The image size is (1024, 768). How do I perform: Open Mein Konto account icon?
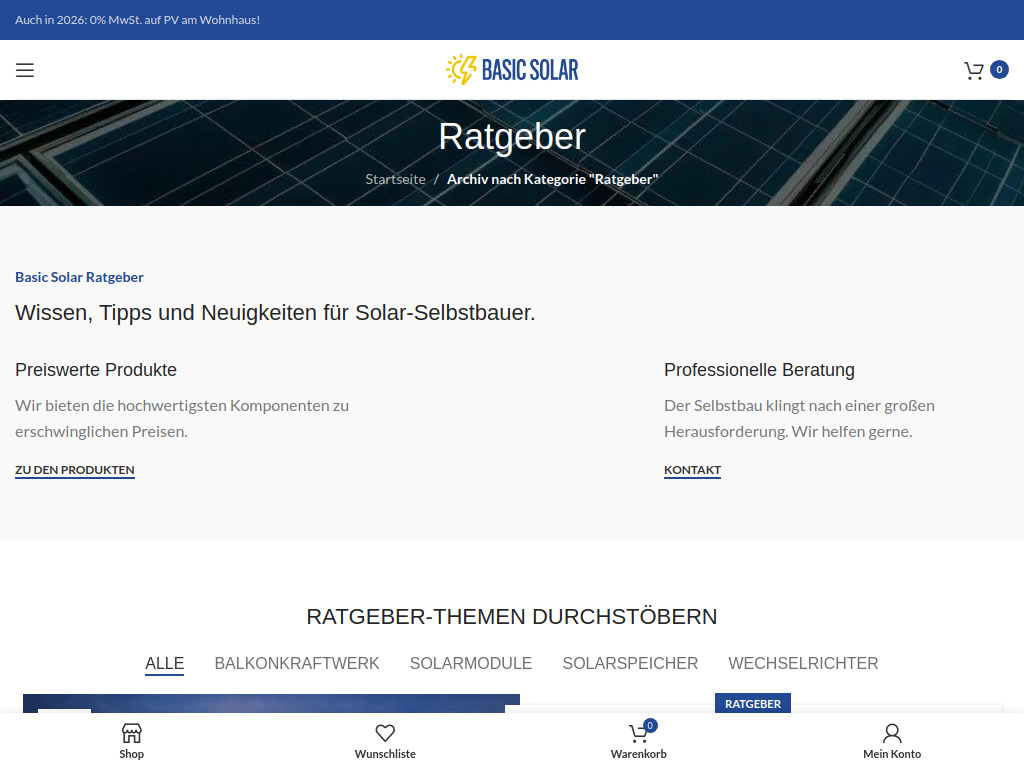point(891,740)
